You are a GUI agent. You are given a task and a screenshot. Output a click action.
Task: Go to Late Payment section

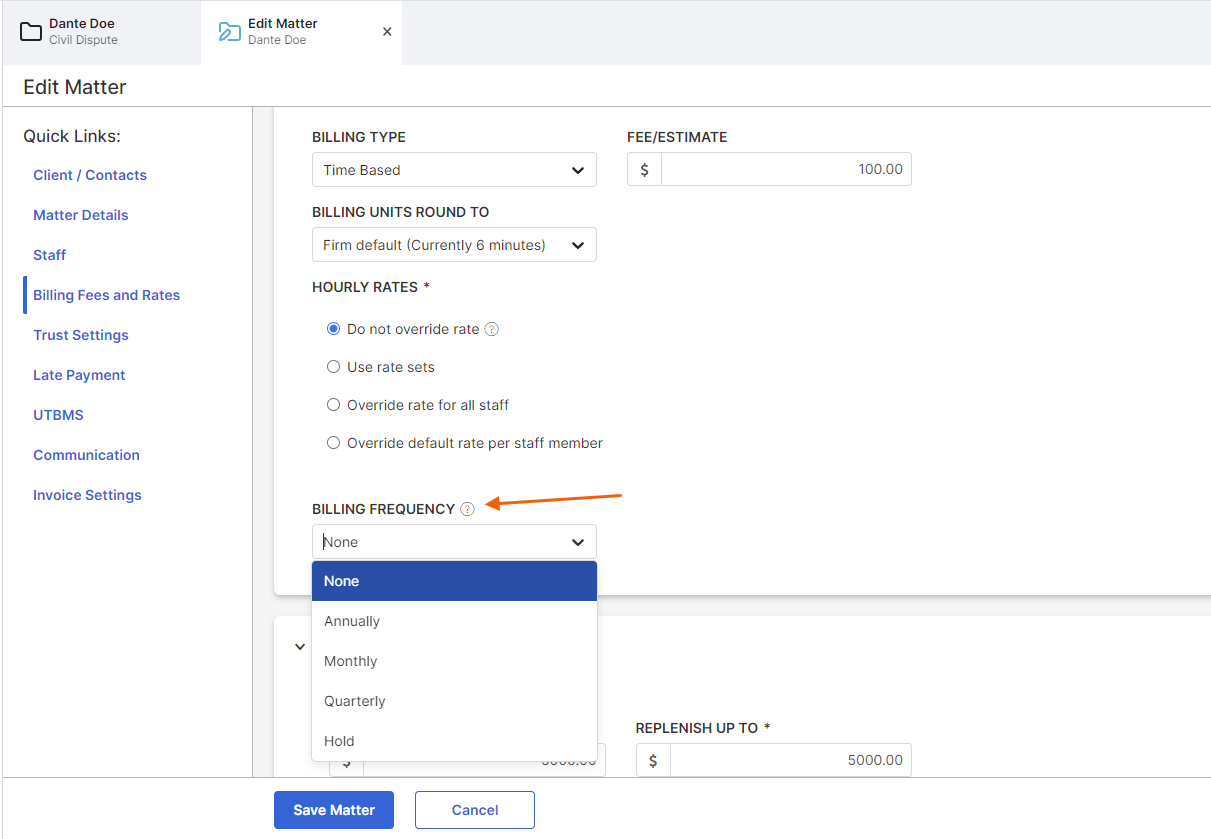click(79, 375)
